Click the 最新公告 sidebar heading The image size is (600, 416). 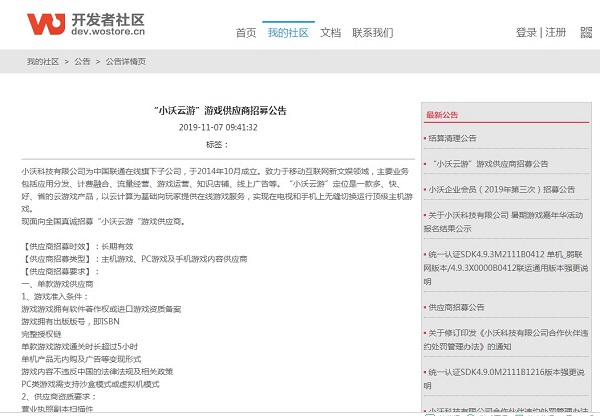442,114
